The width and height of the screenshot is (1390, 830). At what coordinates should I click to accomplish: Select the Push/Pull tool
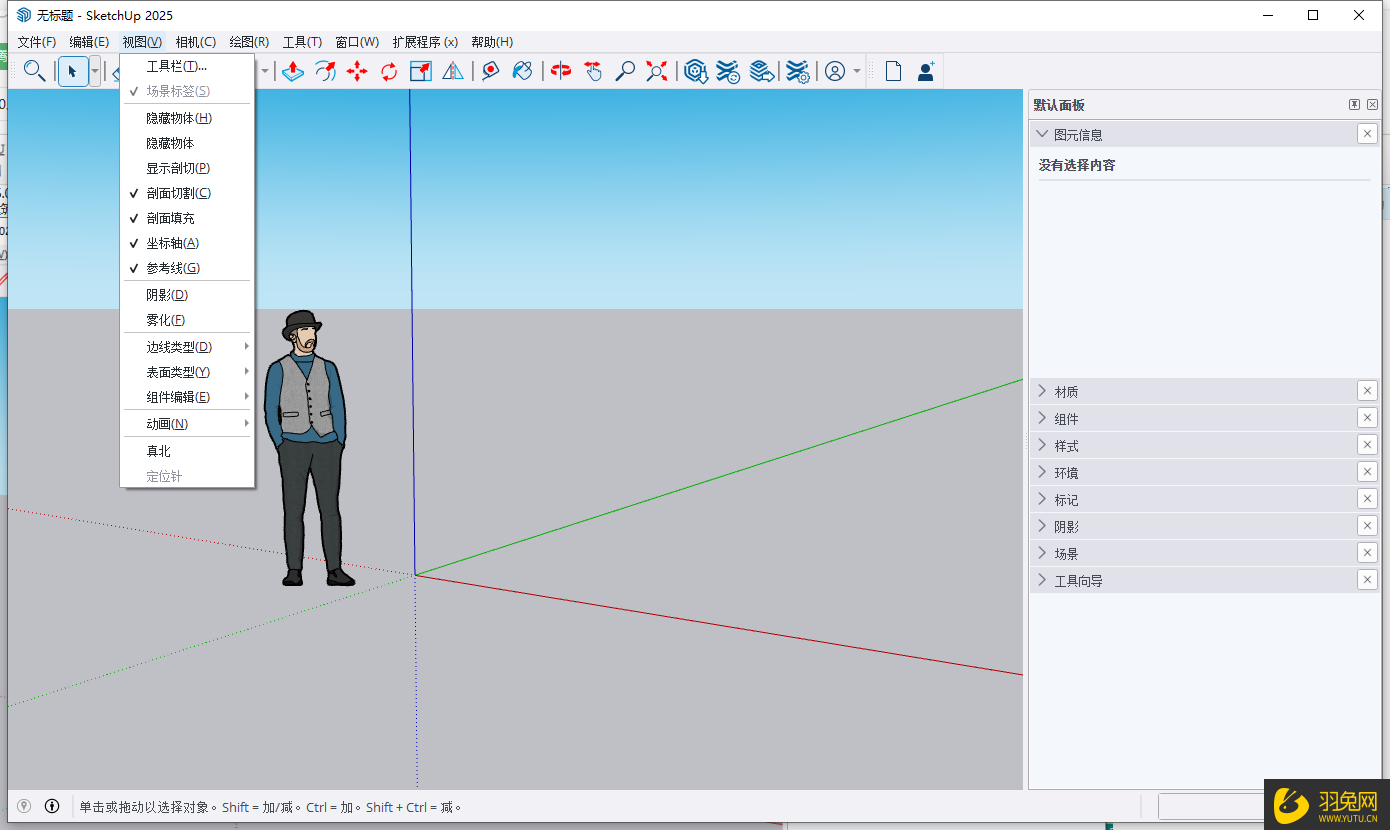(x=292, y=71)
